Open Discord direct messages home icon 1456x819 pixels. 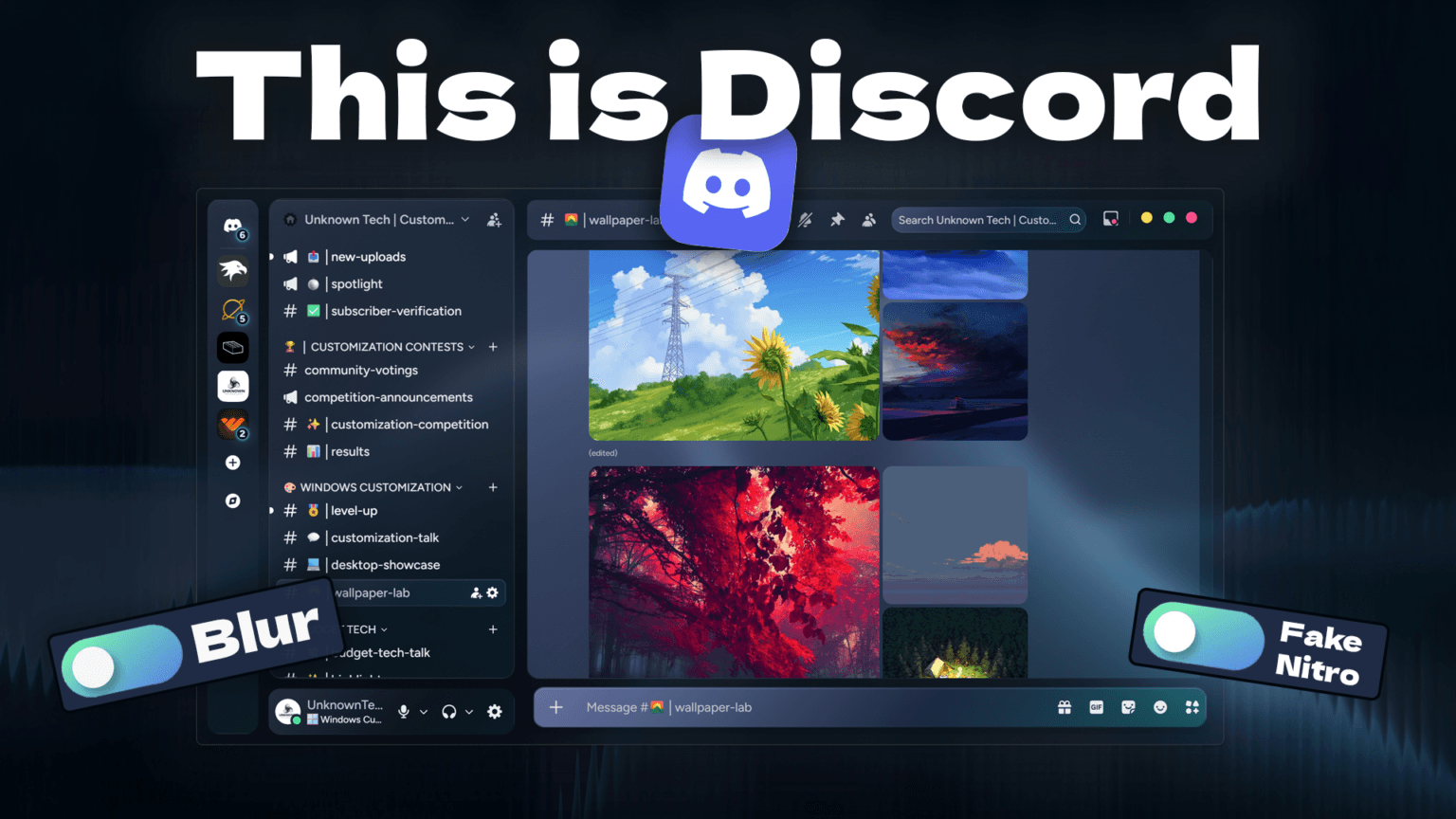point(233,227)
